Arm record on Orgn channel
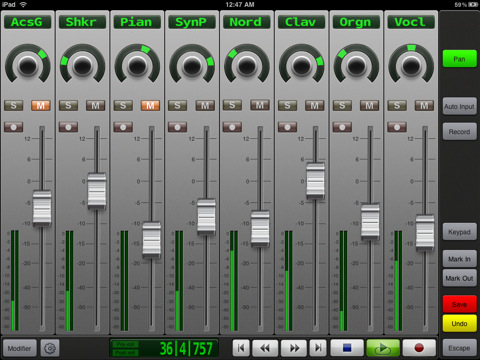The image size is (480, 360). (x=342, y=127)
